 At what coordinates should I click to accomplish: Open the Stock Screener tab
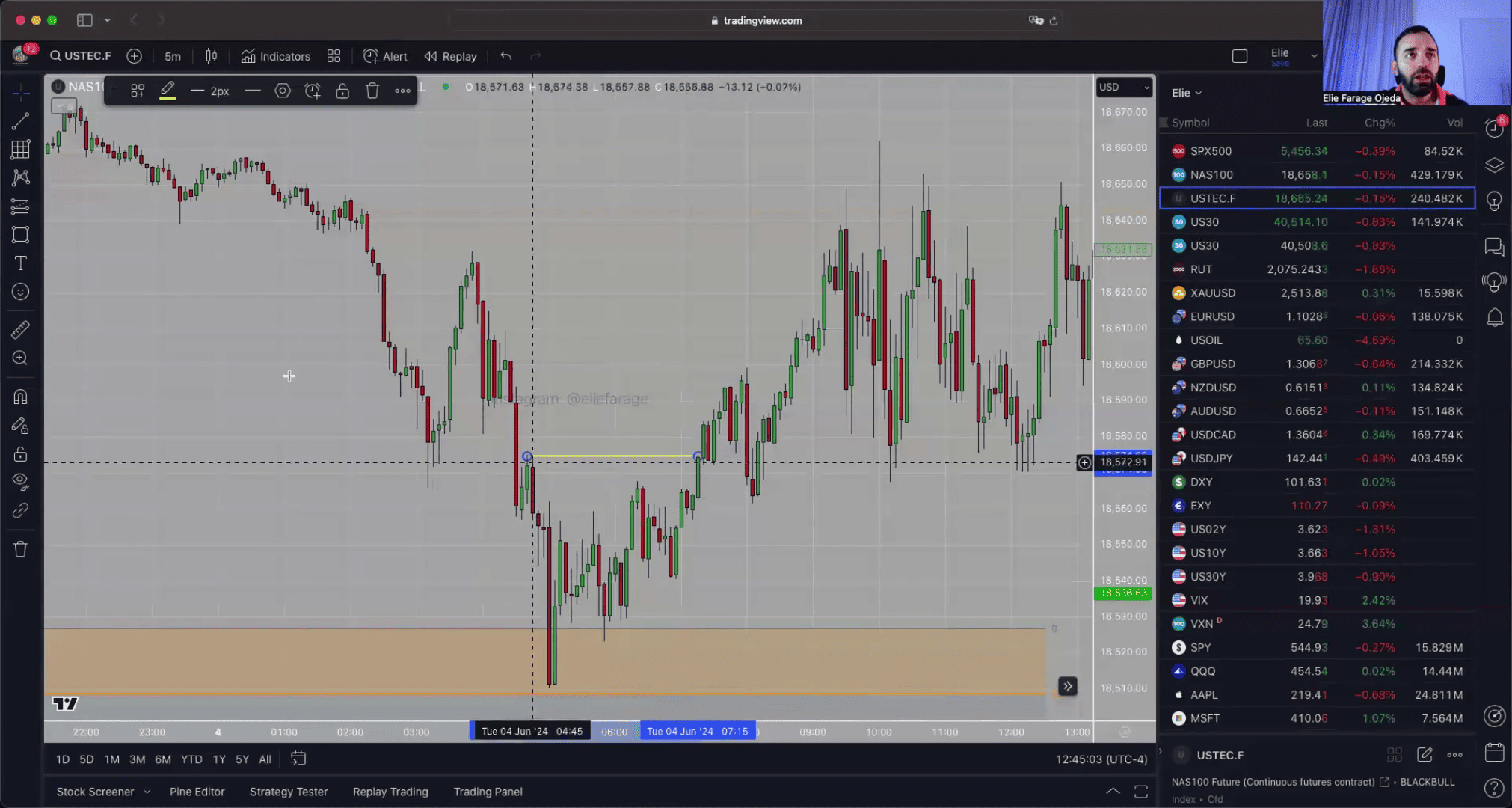95,792
